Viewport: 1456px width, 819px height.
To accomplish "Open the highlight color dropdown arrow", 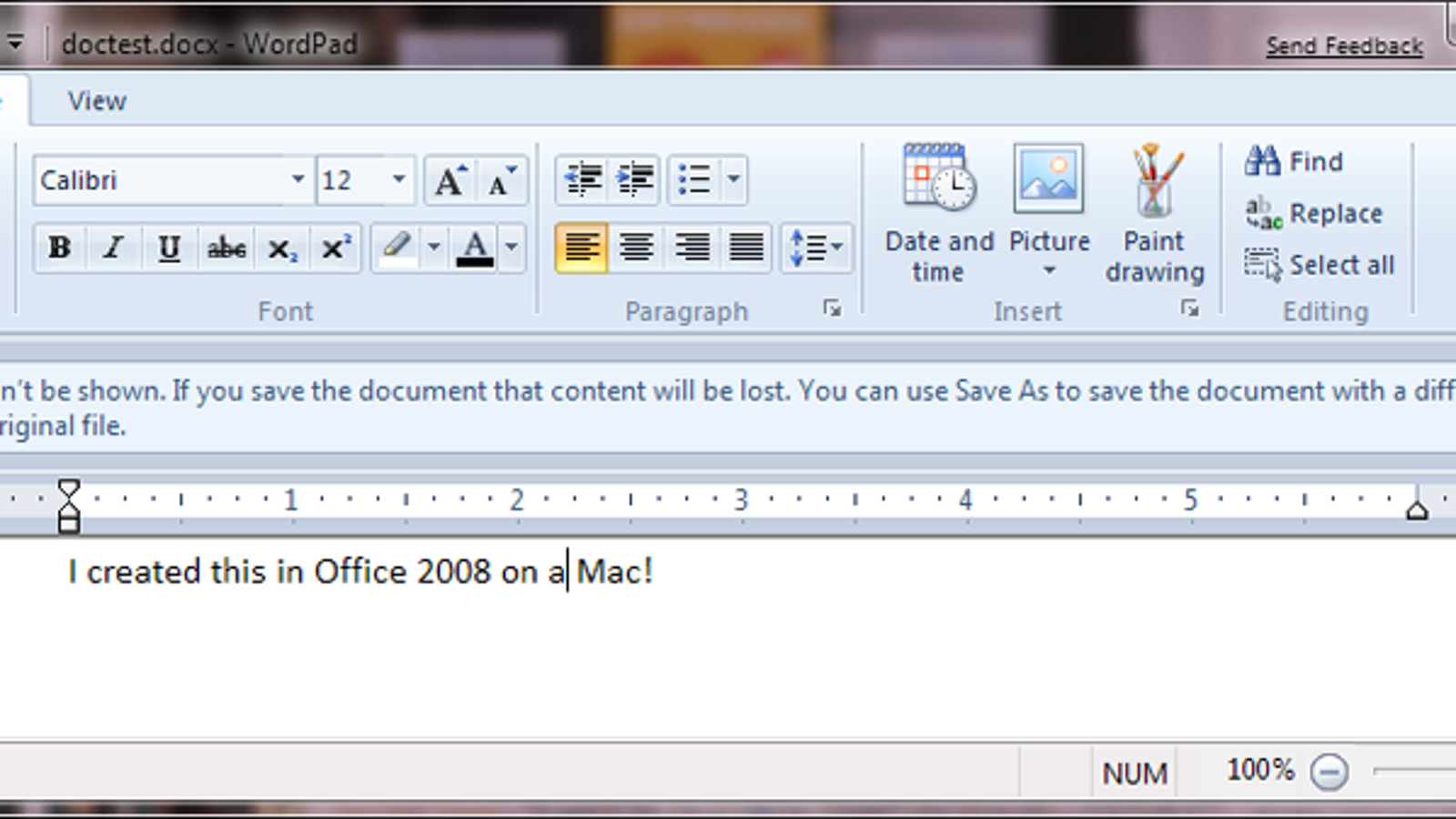I will (x=434, y=248).
